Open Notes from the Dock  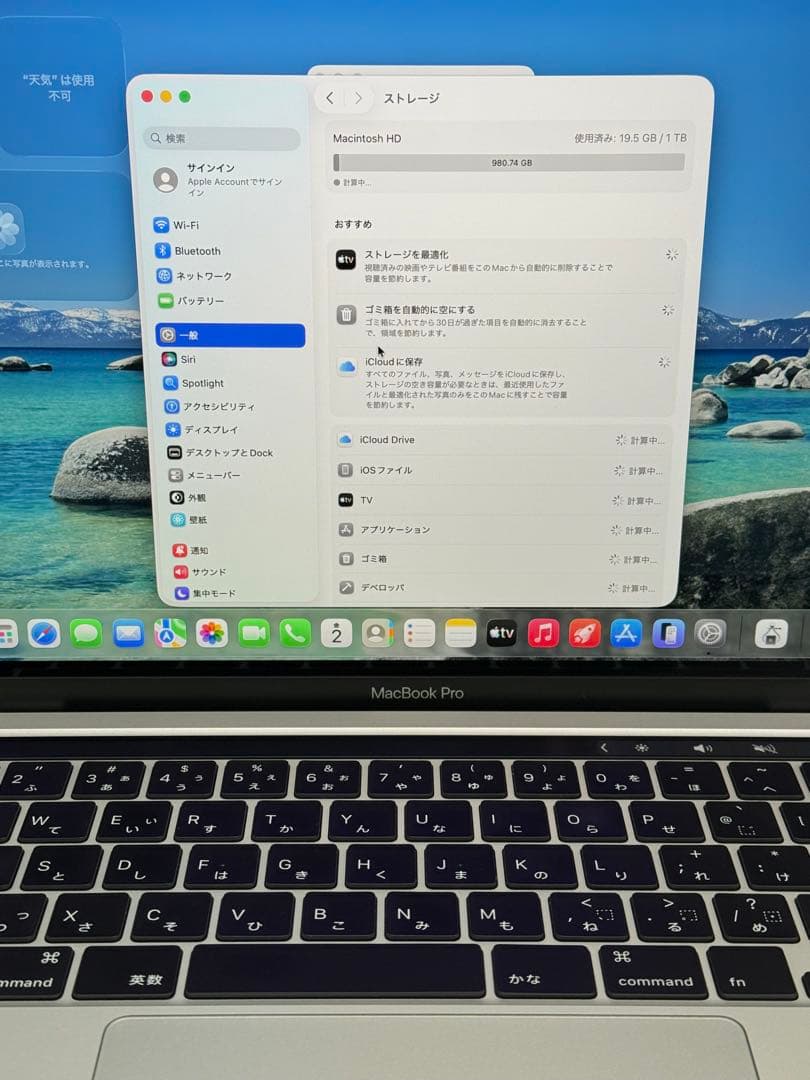[460, 634]
